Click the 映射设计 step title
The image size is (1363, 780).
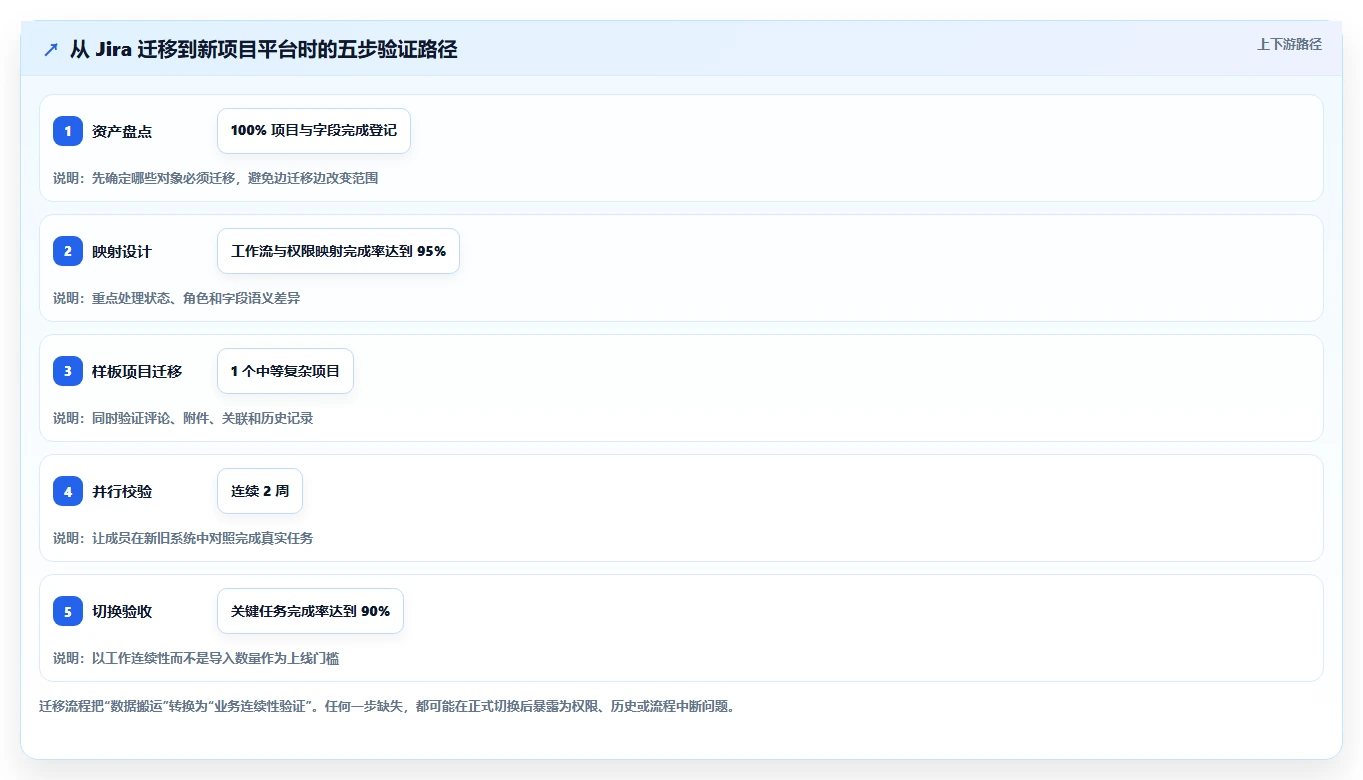[122, 251]
